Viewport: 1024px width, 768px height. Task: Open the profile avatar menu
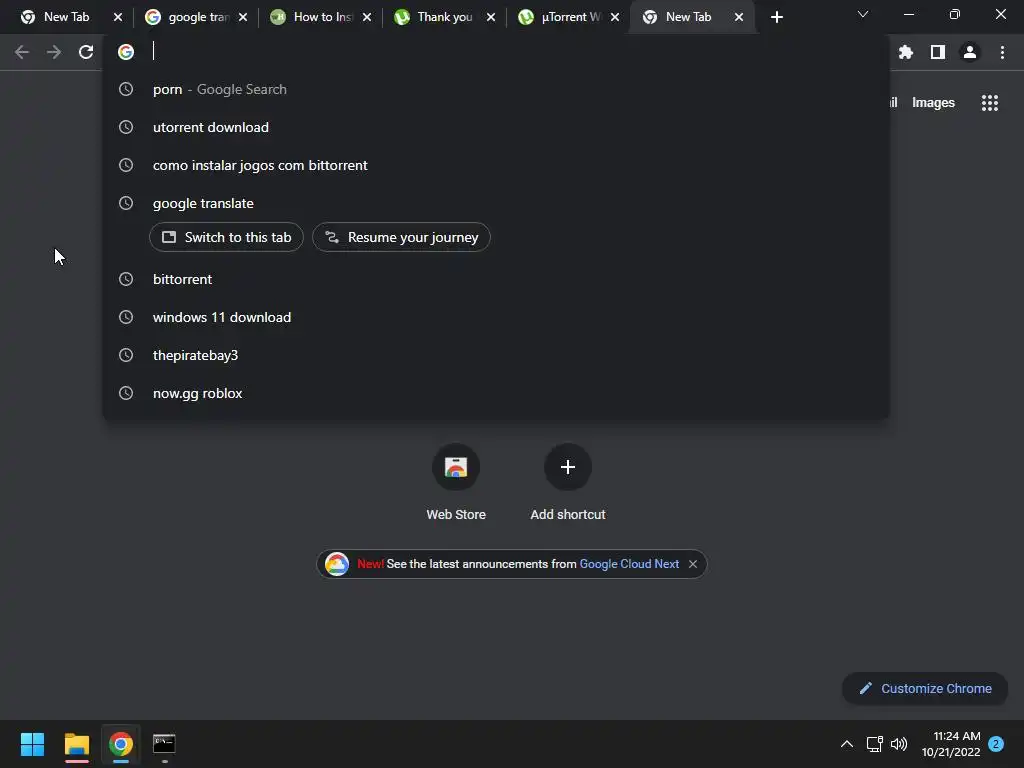pyautogui.click(x=970, y=52)
